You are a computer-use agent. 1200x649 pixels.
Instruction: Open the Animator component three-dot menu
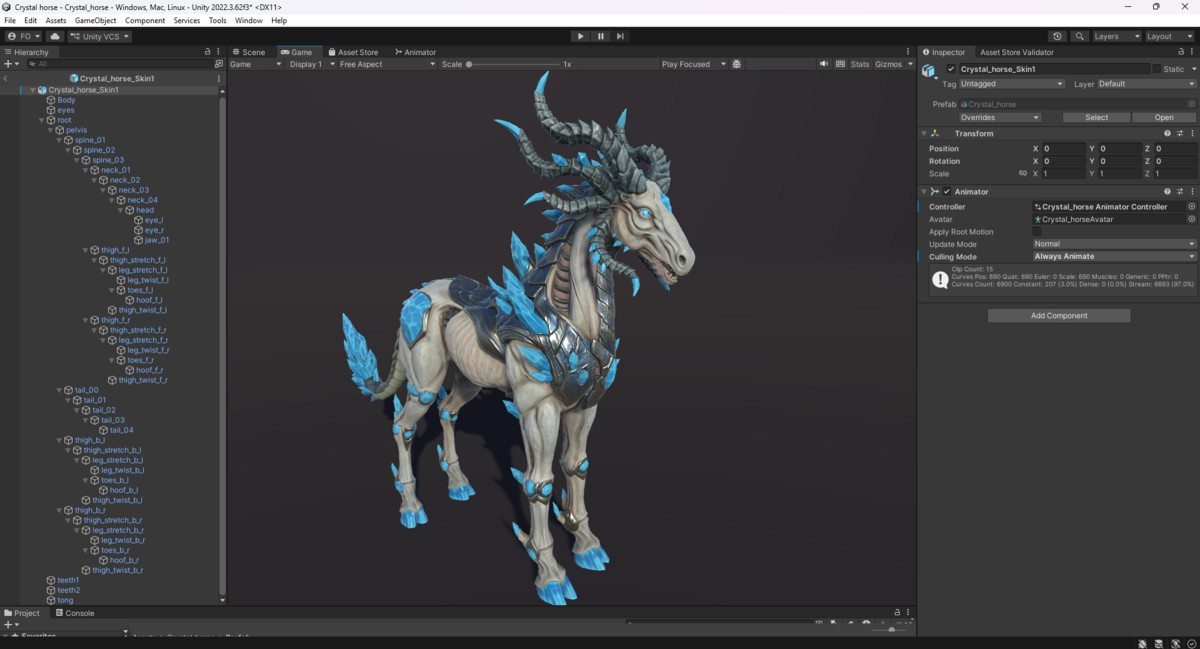(x=1191, y=191)
